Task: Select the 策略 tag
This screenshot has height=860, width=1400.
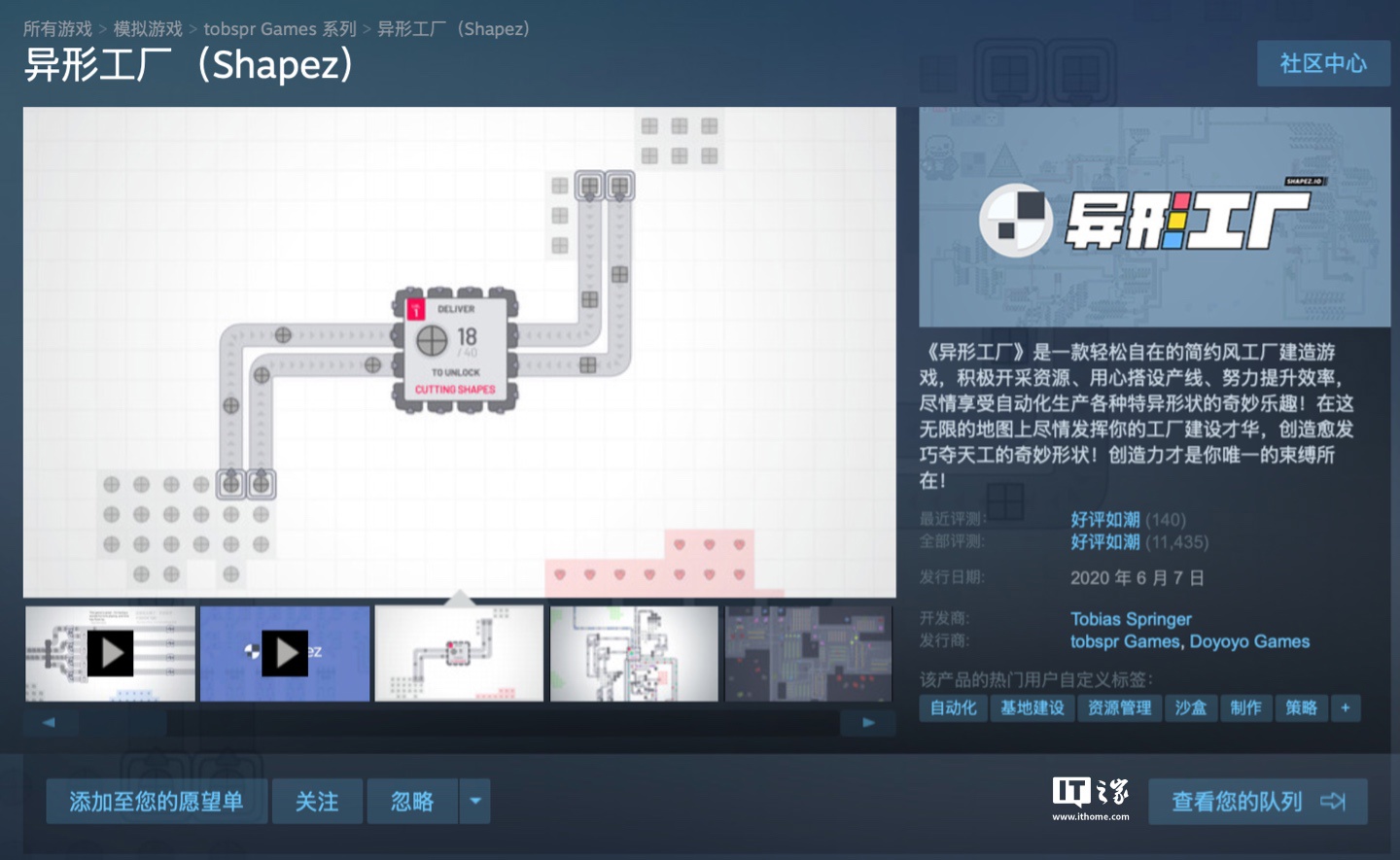Action: coord(1301,708)
